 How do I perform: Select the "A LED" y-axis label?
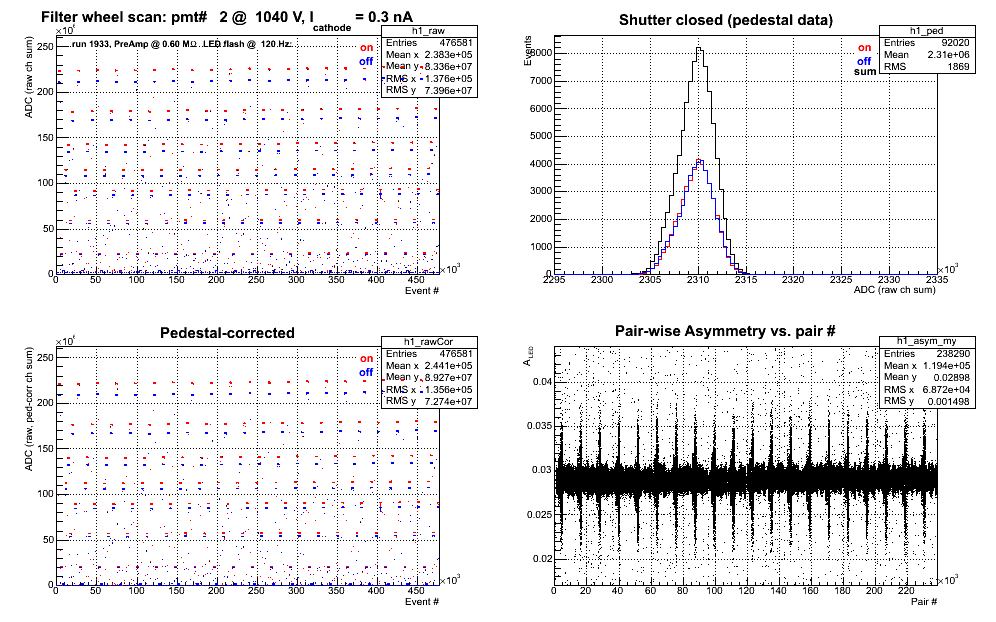tap(527, 356)
